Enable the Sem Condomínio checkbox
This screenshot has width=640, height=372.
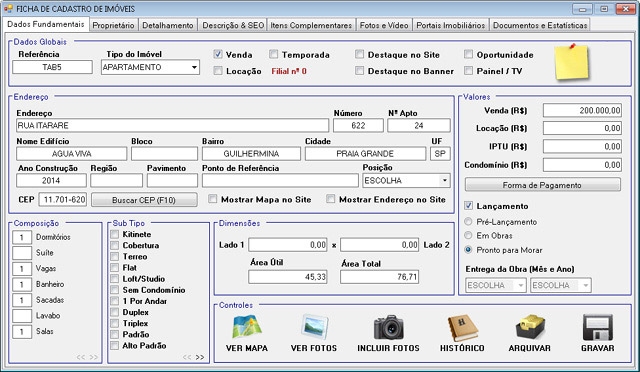tap(115, 290)
